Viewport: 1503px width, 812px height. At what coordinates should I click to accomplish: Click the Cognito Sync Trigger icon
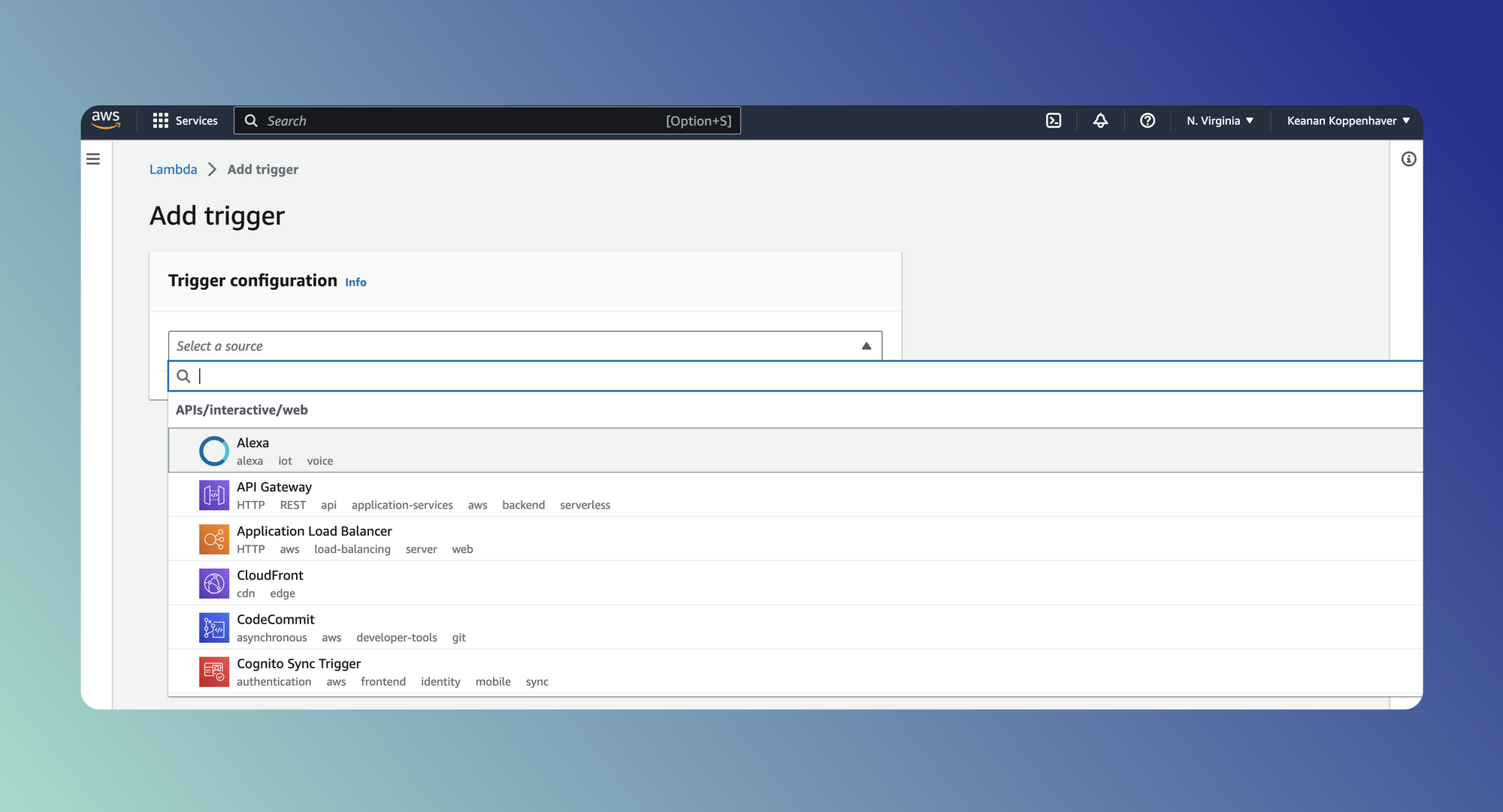[x=213, y=671]
